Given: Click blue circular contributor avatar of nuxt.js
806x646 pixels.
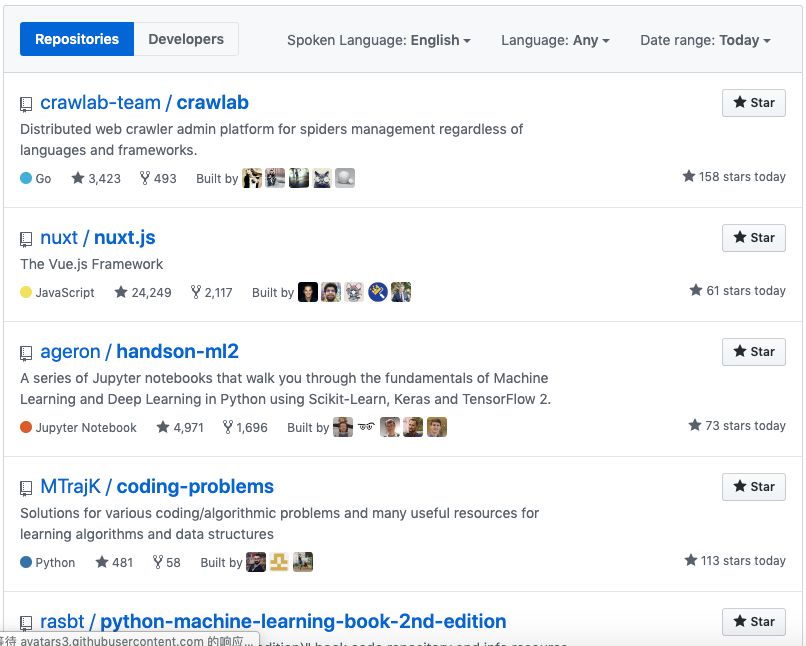Looking at the screenshot, I should point(378,292).
